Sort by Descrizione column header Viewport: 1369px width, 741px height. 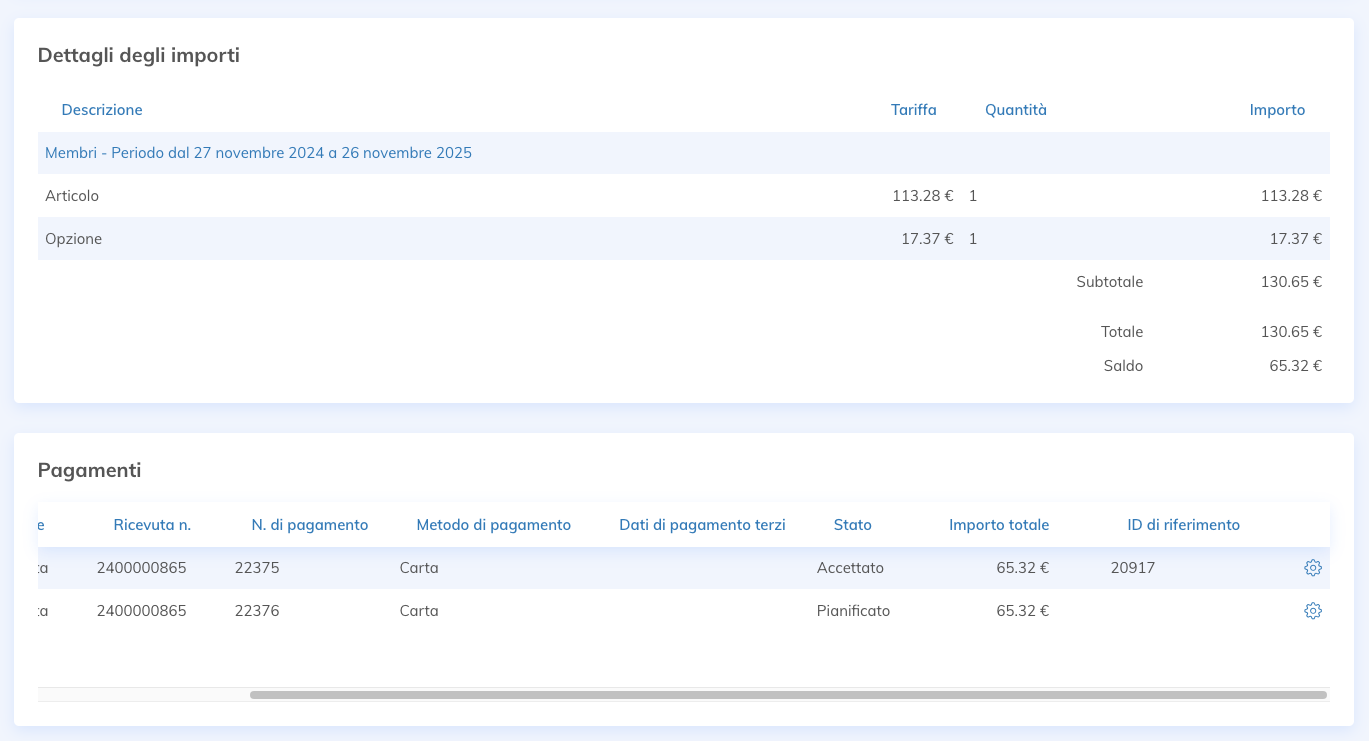tap(102, 110)
